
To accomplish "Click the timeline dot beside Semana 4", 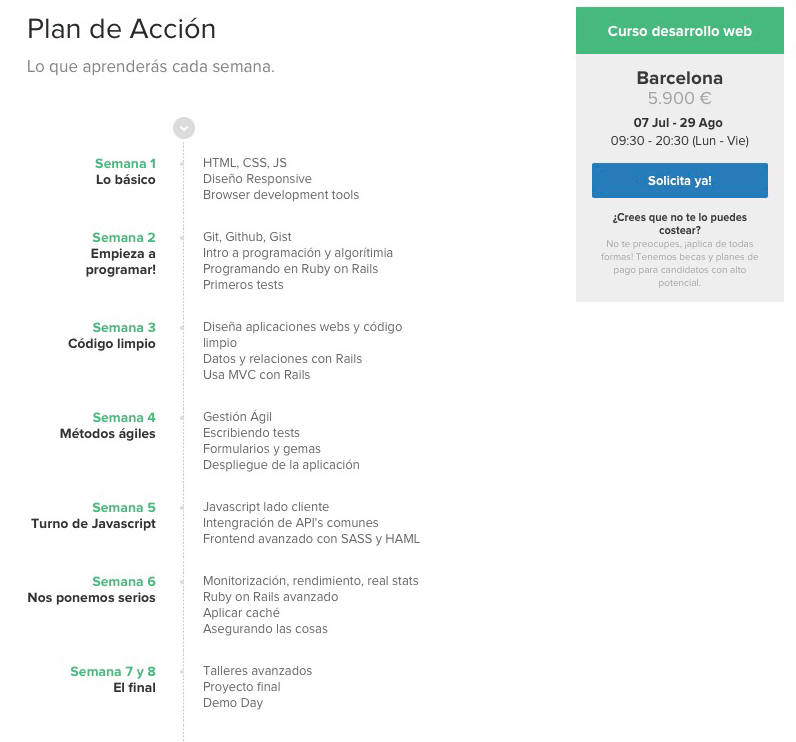I will 182,418.
